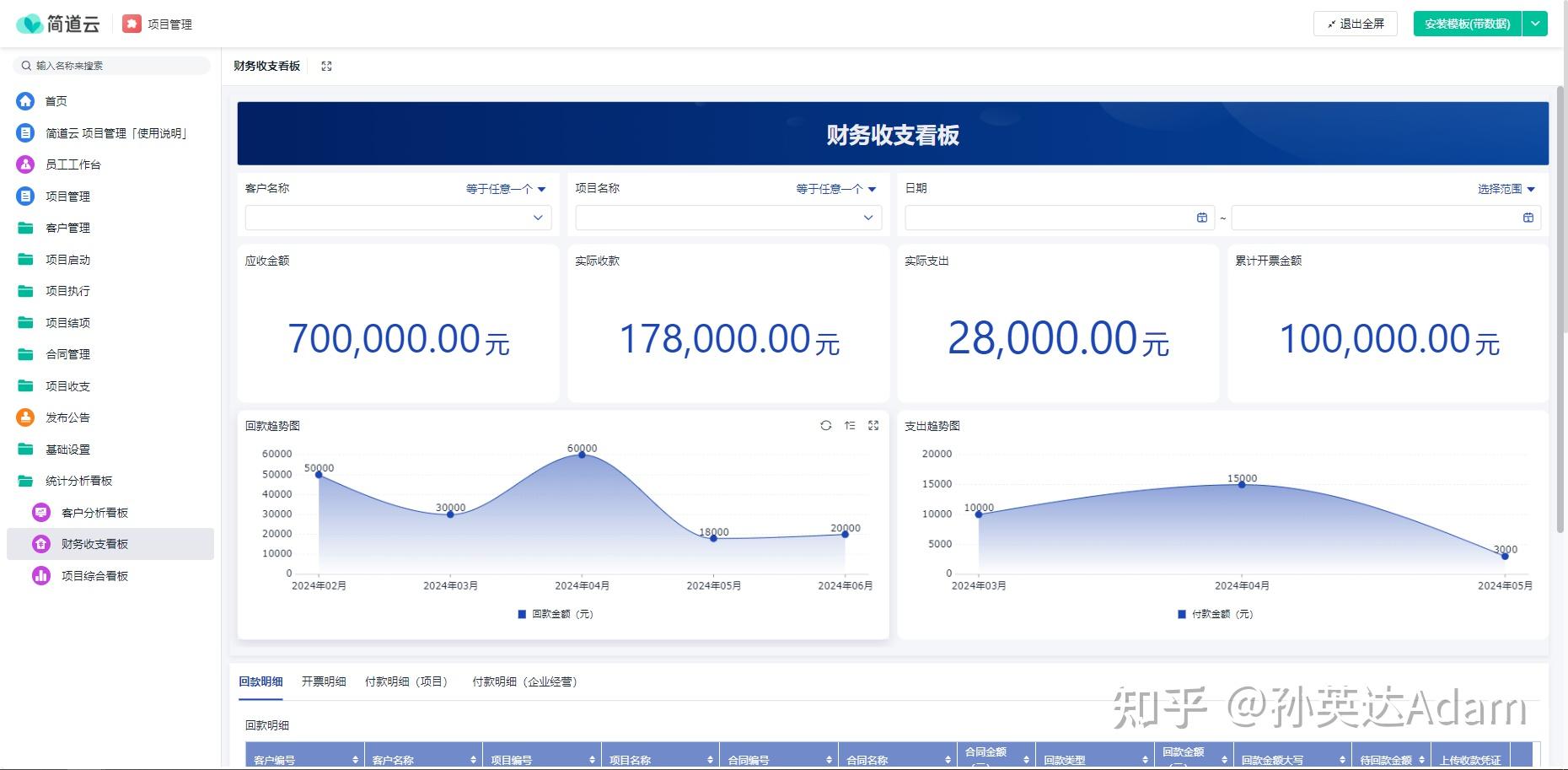Open the 选择范围 date condition dropdown

point(1506,189)
